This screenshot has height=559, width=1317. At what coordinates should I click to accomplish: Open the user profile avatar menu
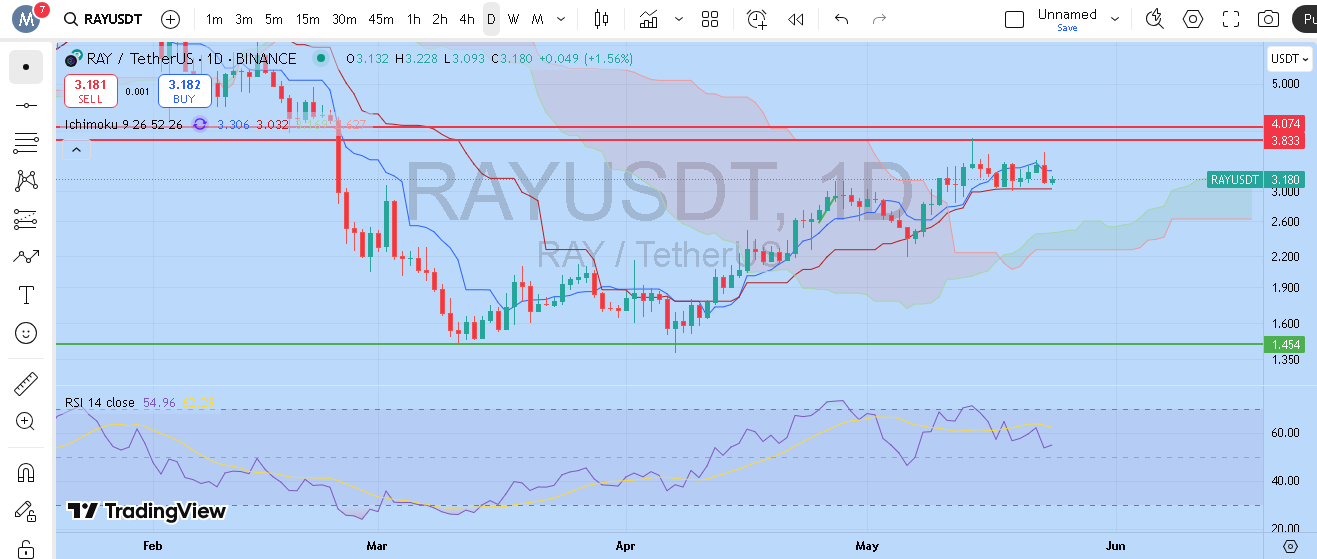(x=26, y=18)
